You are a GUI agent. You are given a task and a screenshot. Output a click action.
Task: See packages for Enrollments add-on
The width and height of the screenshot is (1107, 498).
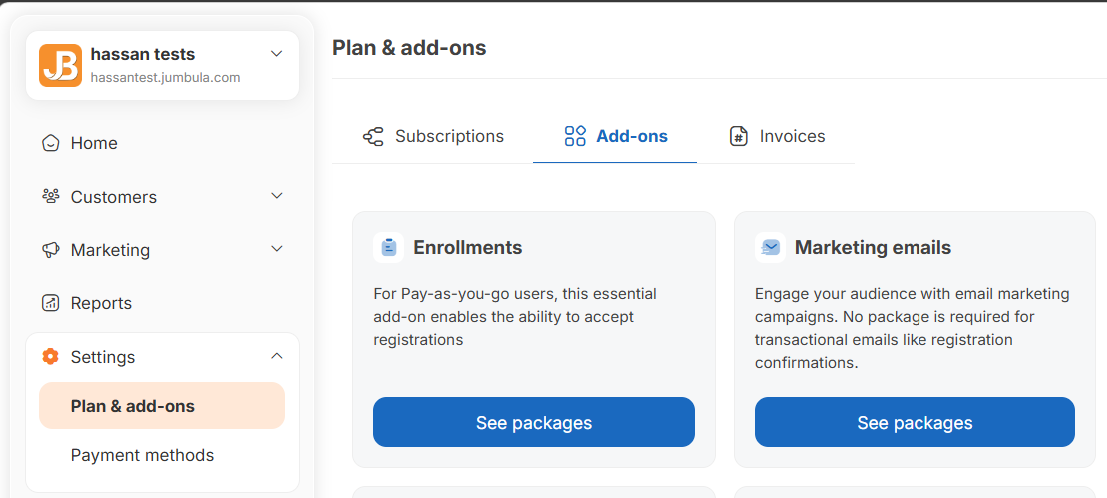pyautogui.click(x=533, y=422)
